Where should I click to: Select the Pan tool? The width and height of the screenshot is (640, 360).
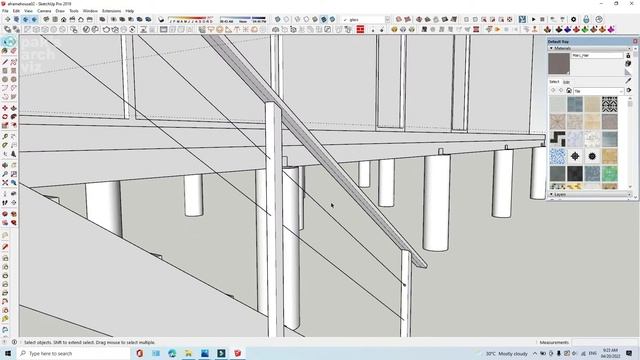pos(13,165)
